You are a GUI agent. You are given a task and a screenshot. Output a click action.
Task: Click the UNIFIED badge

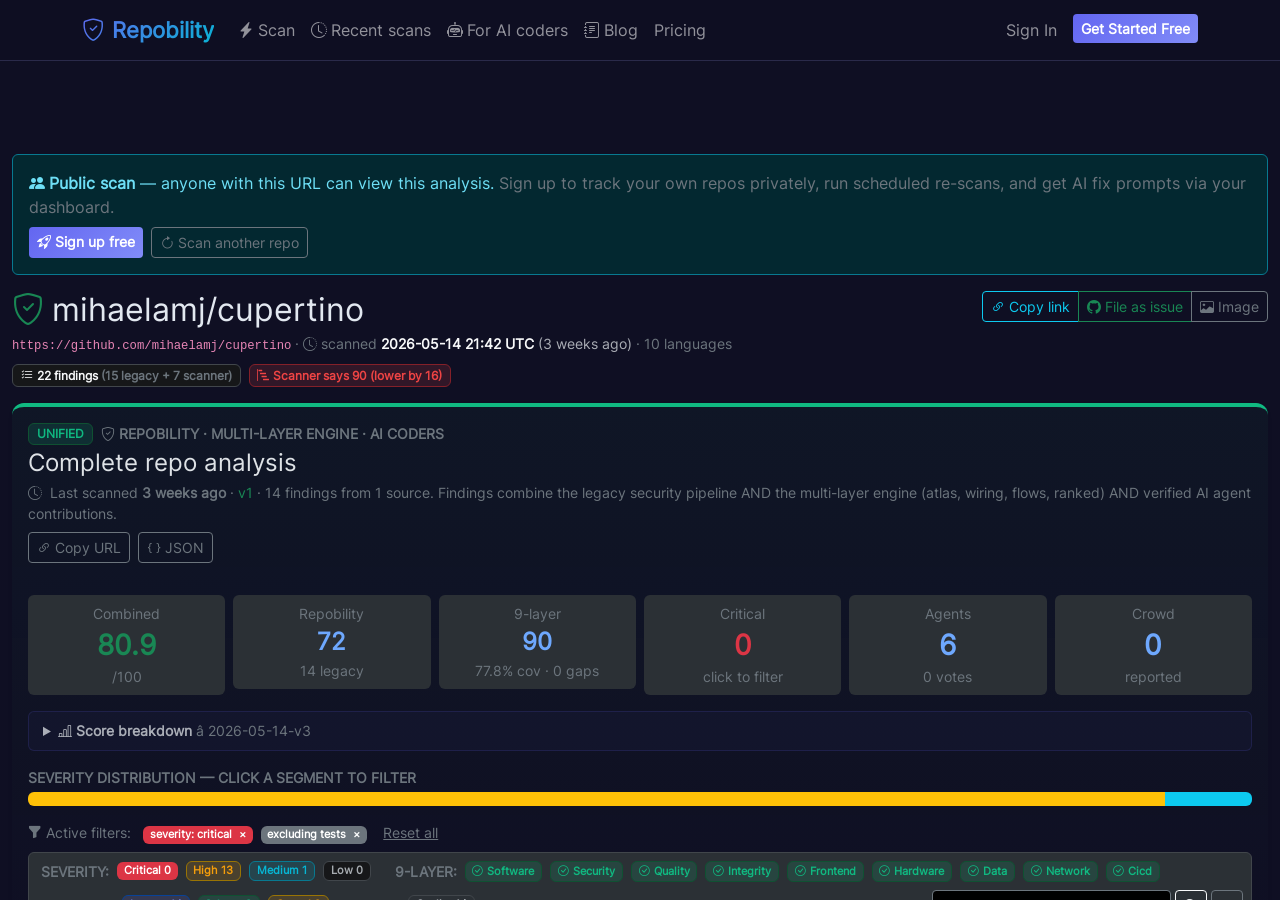point(60,434)
